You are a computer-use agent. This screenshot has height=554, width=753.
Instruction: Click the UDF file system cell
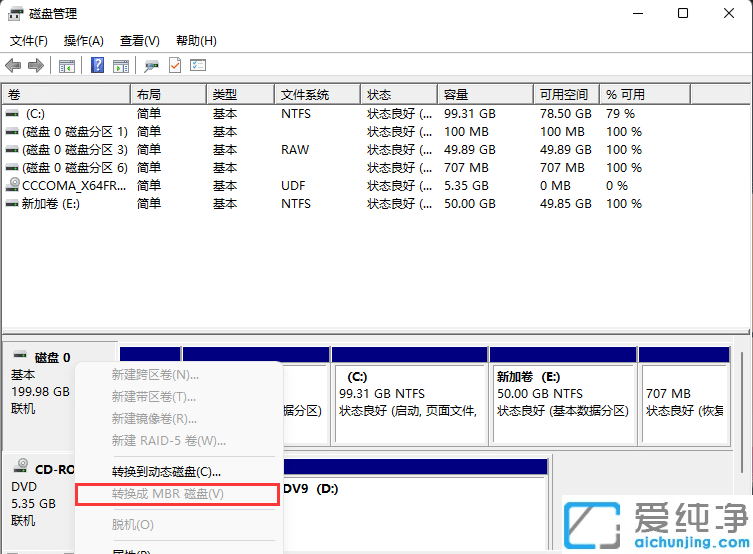pos(293,186)
